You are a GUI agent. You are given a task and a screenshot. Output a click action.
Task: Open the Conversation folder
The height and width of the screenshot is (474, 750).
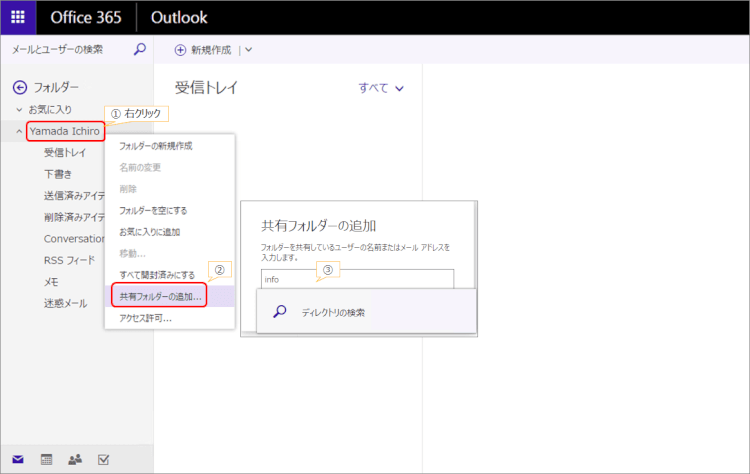point(74,239)
